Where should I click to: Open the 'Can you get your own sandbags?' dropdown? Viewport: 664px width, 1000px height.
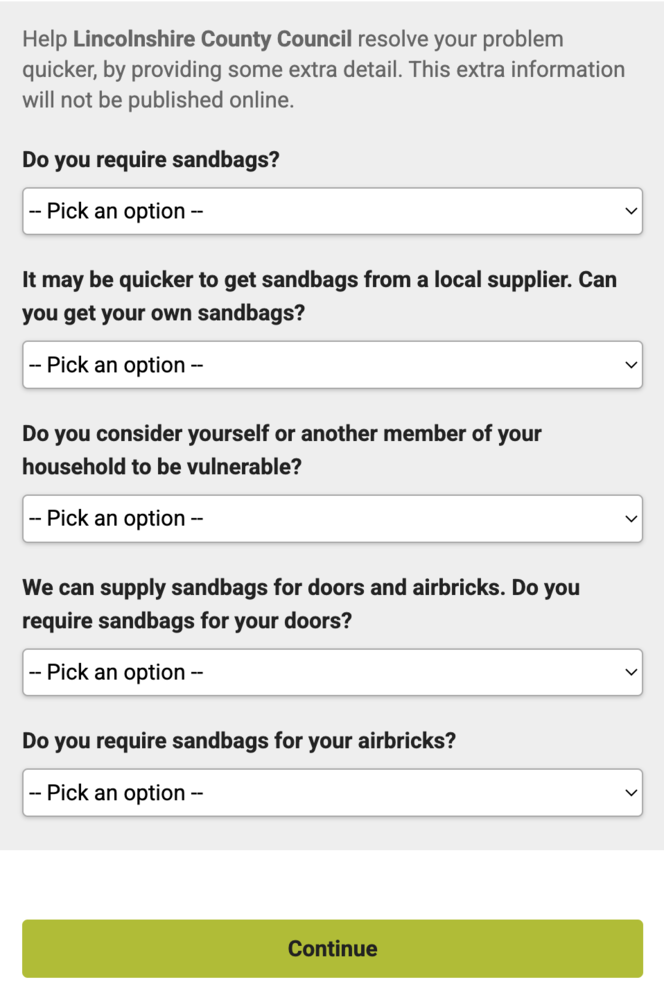[x=332, y=365]
